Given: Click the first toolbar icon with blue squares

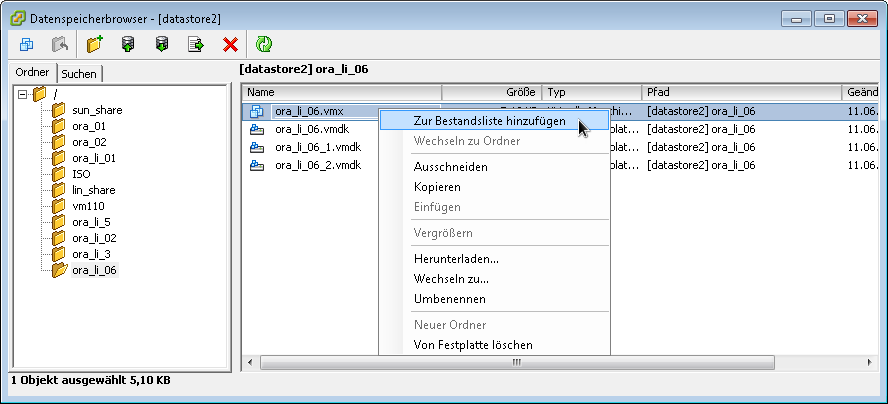Looking at the screenshot, I should point(27,44).
